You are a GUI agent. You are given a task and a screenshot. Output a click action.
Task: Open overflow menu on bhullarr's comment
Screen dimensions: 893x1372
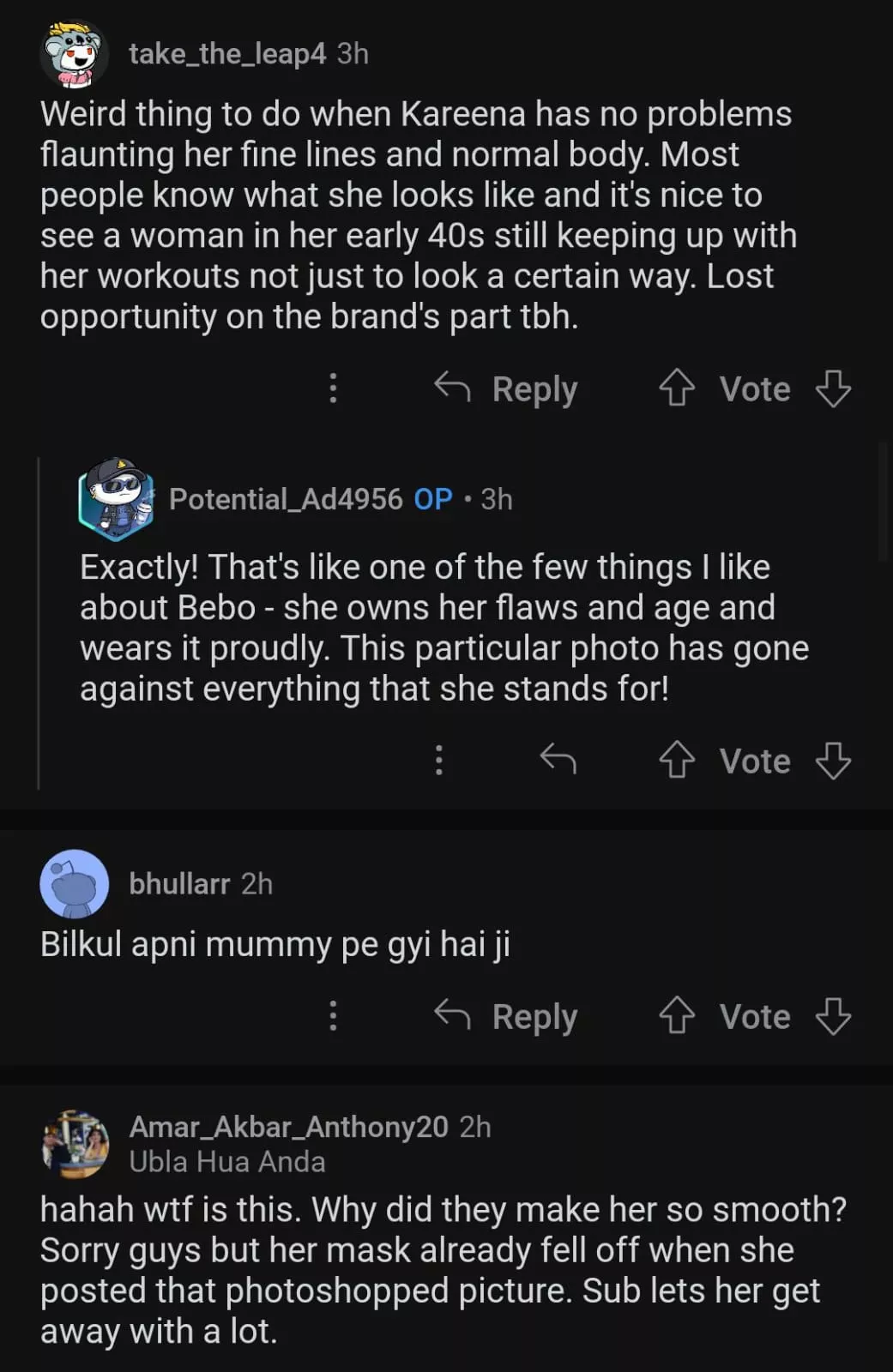tap(334, 1016)
